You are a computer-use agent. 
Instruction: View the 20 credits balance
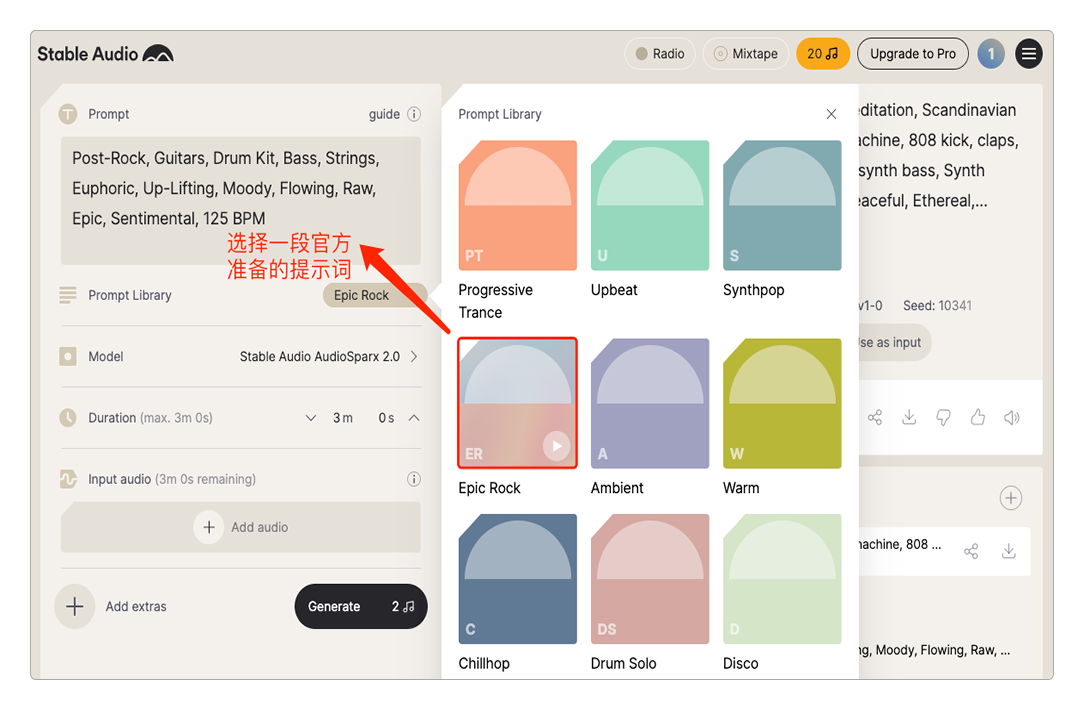823,54
